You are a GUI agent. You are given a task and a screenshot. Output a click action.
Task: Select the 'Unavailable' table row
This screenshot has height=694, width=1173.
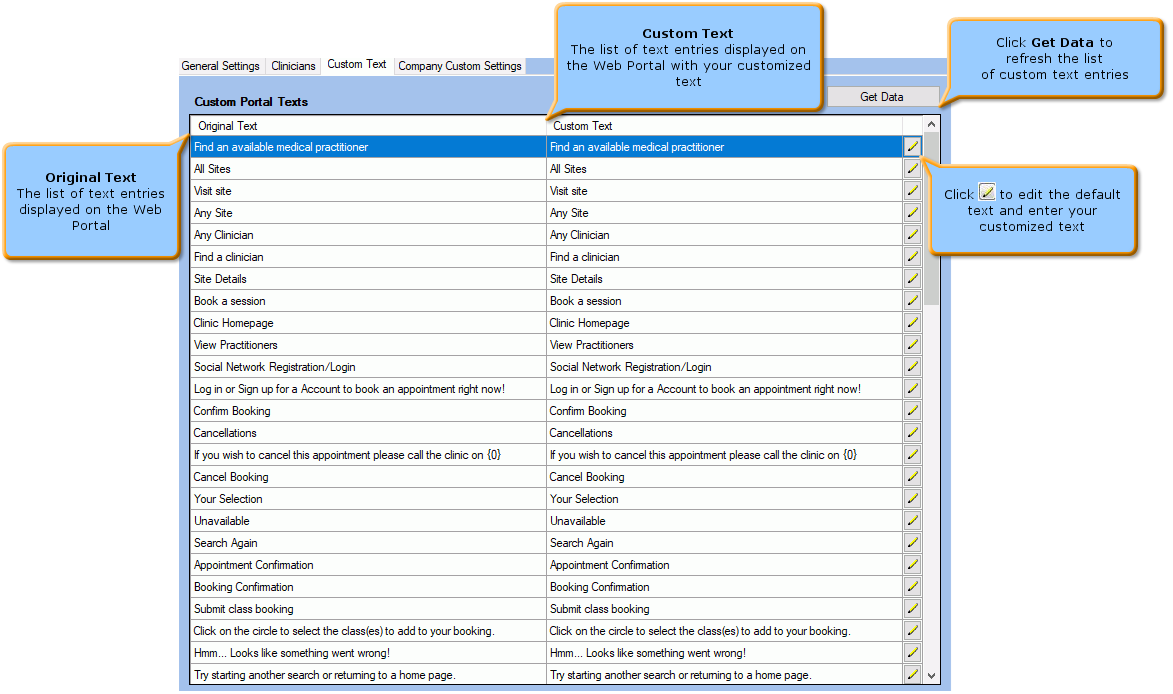tap(400, 520)
